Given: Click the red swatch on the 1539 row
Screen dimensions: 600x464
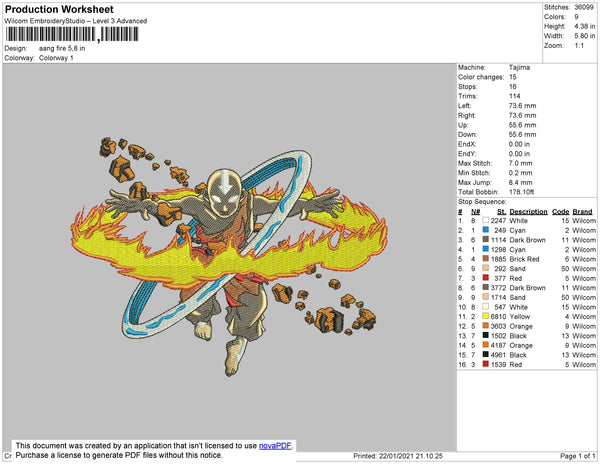Looking at the screenshot, I should pos(486,364).
